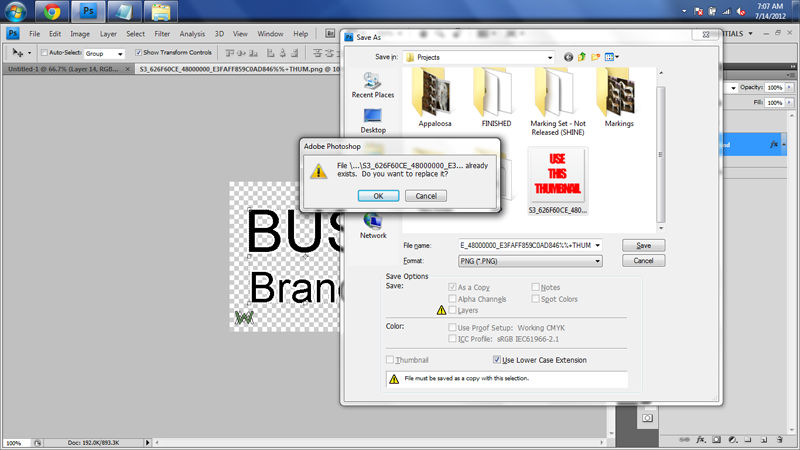This screenshot has height=450, width=800.
Task: Open Recent Places in the sidebar
Action: [372, 85]
